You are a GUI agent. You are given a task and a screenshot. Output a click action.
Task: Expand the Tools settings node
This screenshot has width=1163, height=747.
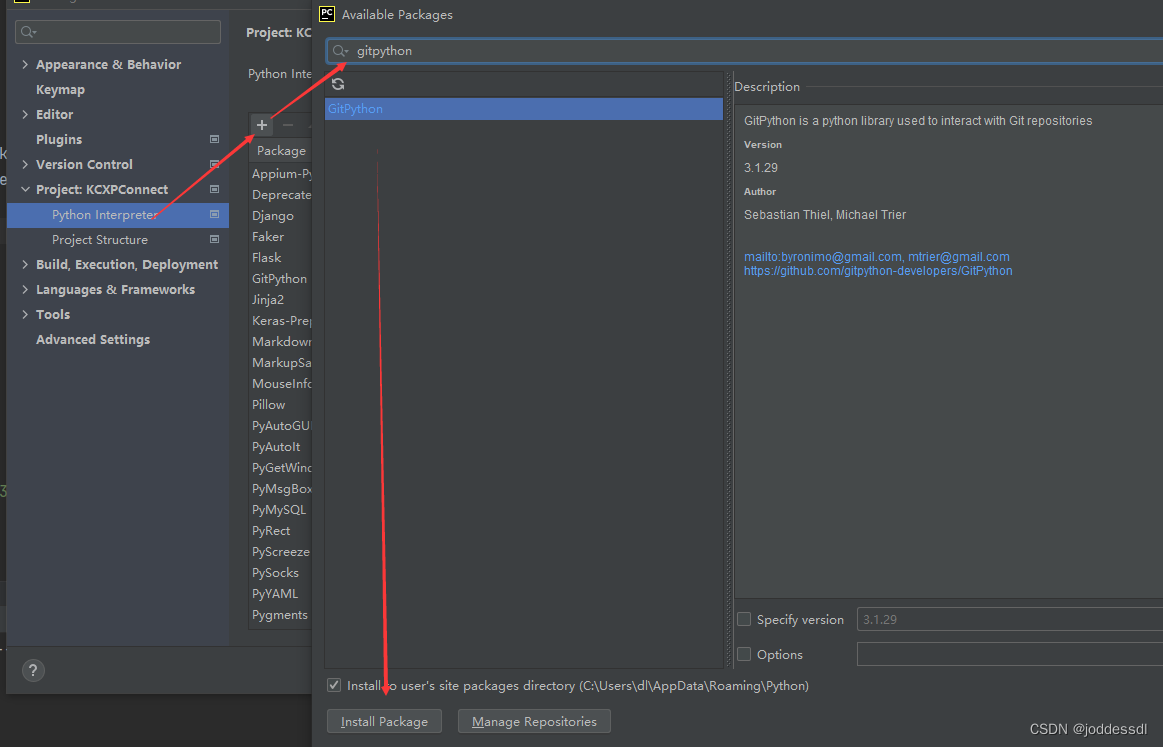25,315
